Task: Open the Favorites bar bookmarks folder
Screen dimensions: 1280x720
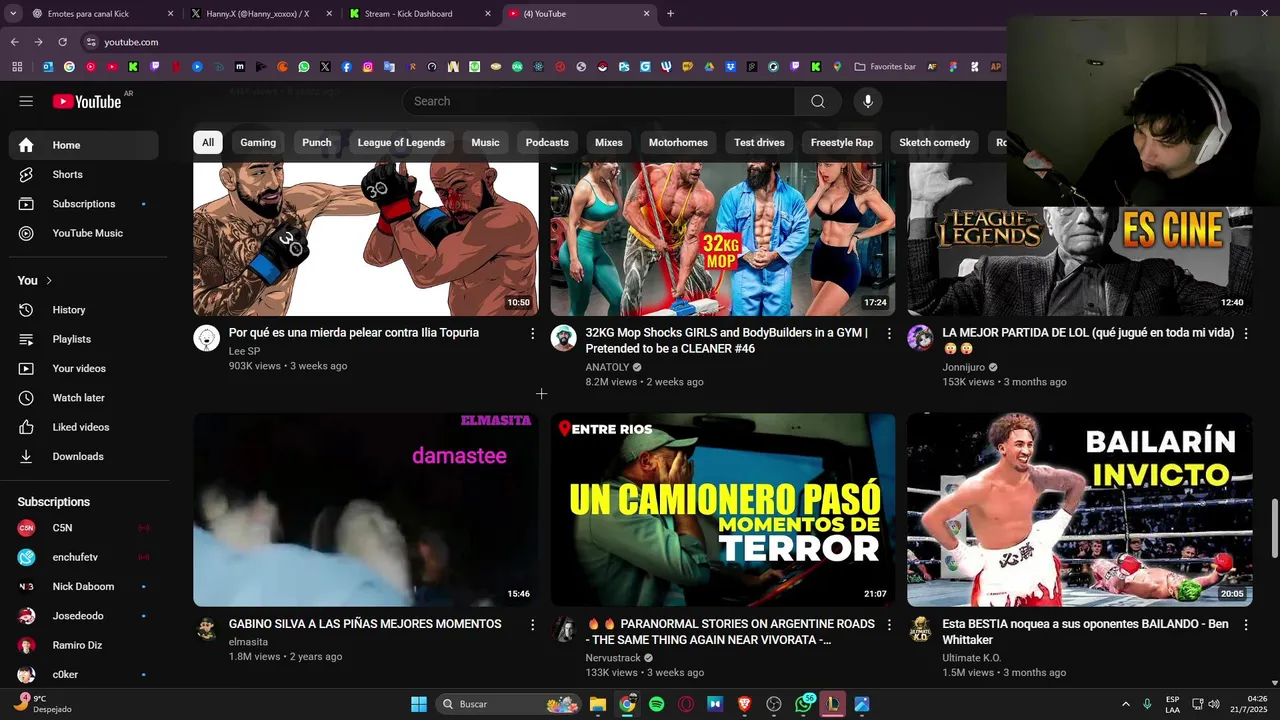Action: point(885,67)
